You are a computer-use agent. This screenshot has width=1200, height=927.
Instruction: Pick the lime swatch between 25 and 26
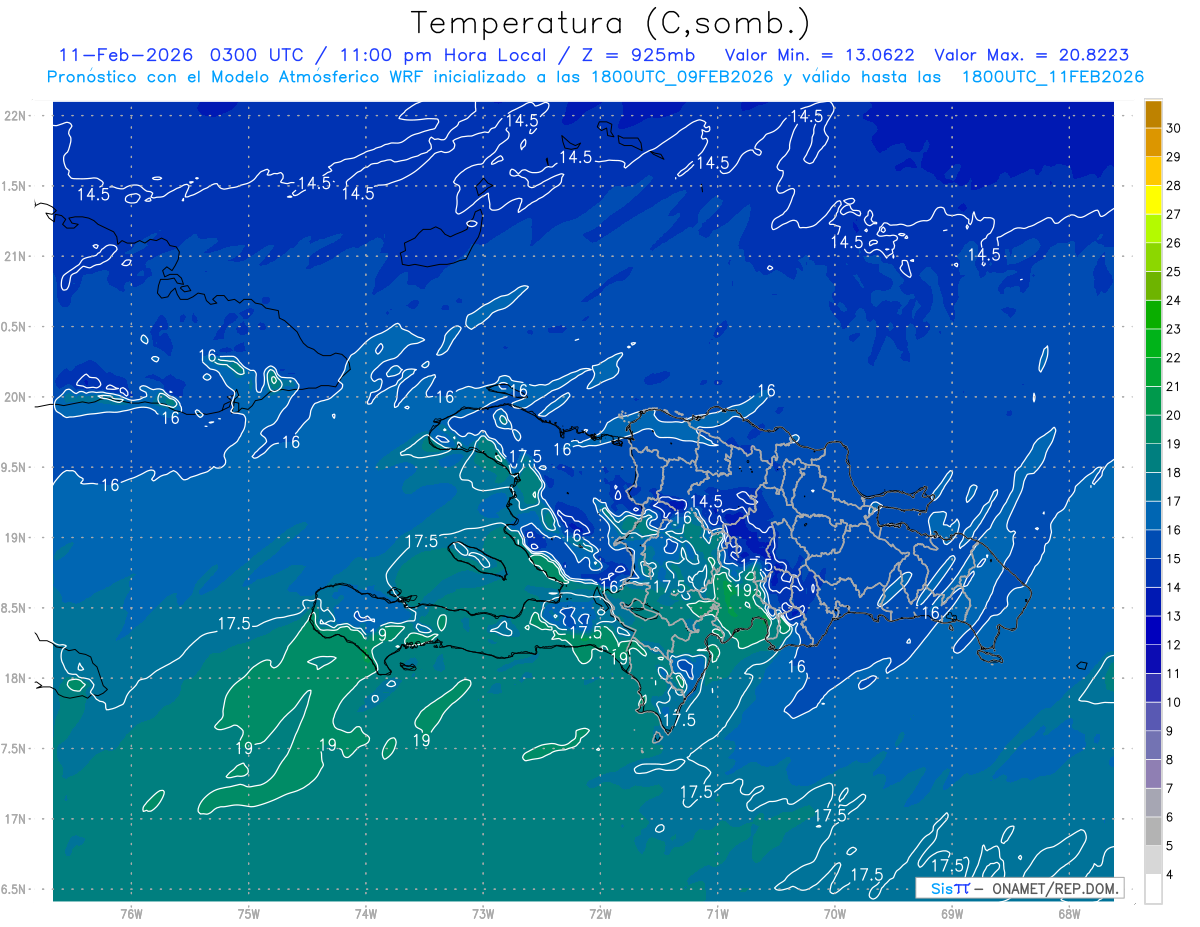click(1153, 258)
